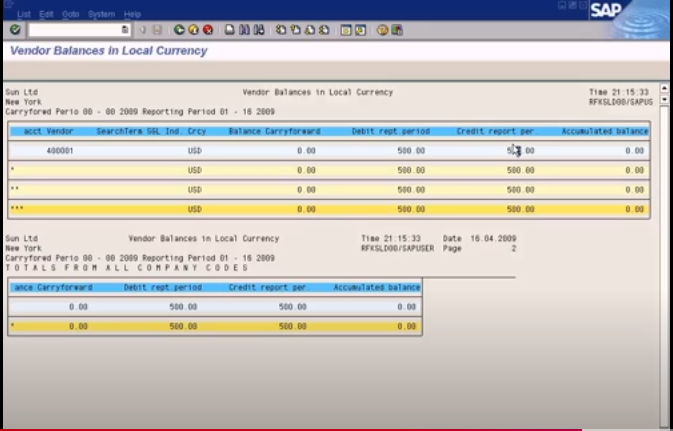
Task: Click the 'SGL Ind.' column header
Action: point(164,131)
